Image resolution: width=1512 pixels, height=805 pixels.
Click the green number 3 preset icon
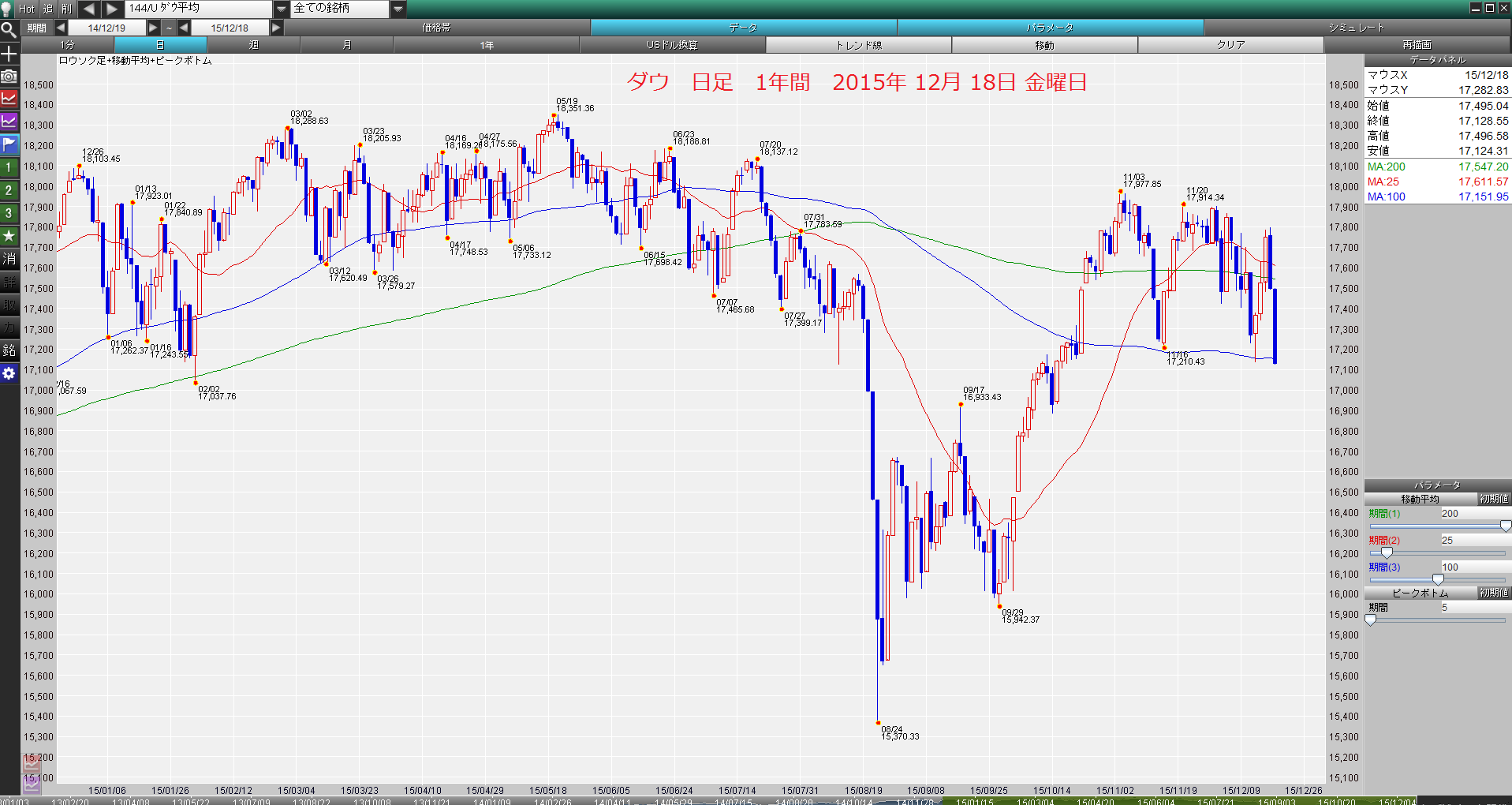(9, 213)
